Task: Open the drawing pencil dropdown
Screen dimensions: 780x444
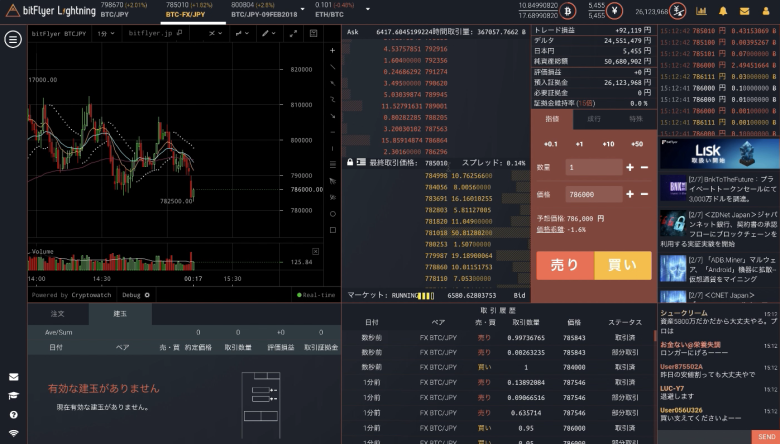Action: (269, 33)
